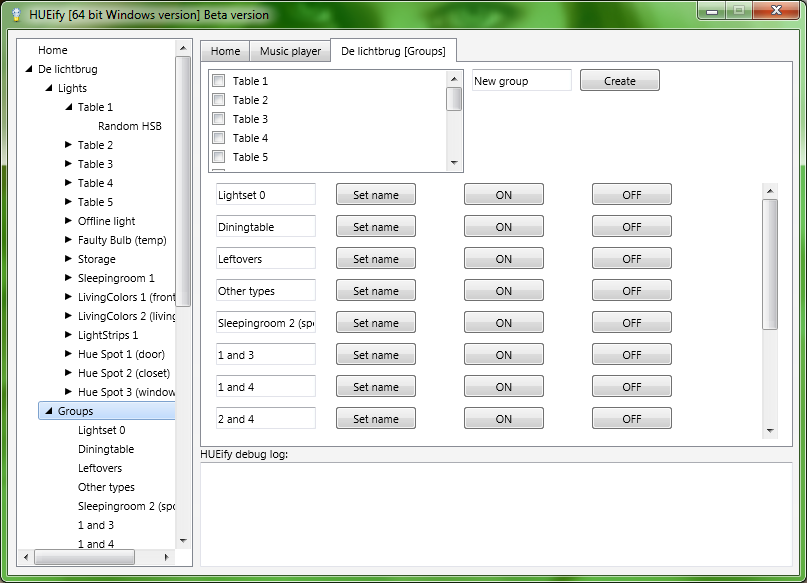Click the tree horizontal scrollbar thumb
Viewport: 807px width, 583px height.
(x=84, y=557)
